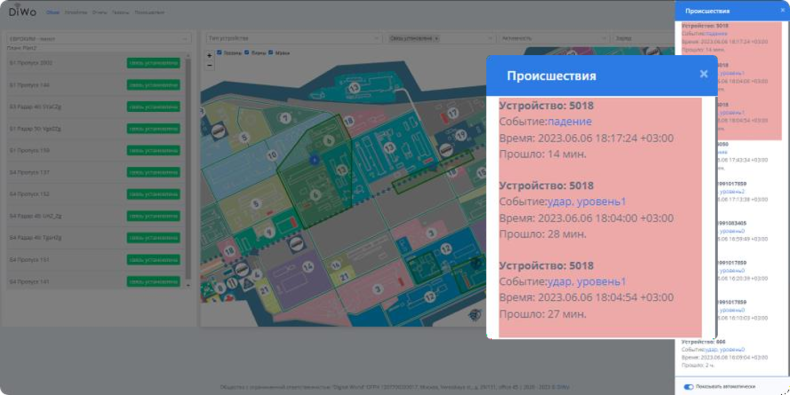Toggle the first layer checkbox beside the zoom buttons
The height and width of the screenshot is (395, 790).
(x=219, y=52)
